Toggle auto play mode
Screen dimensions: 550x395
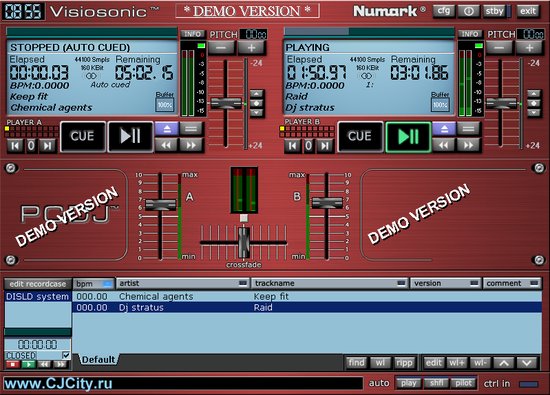point(409,383)
